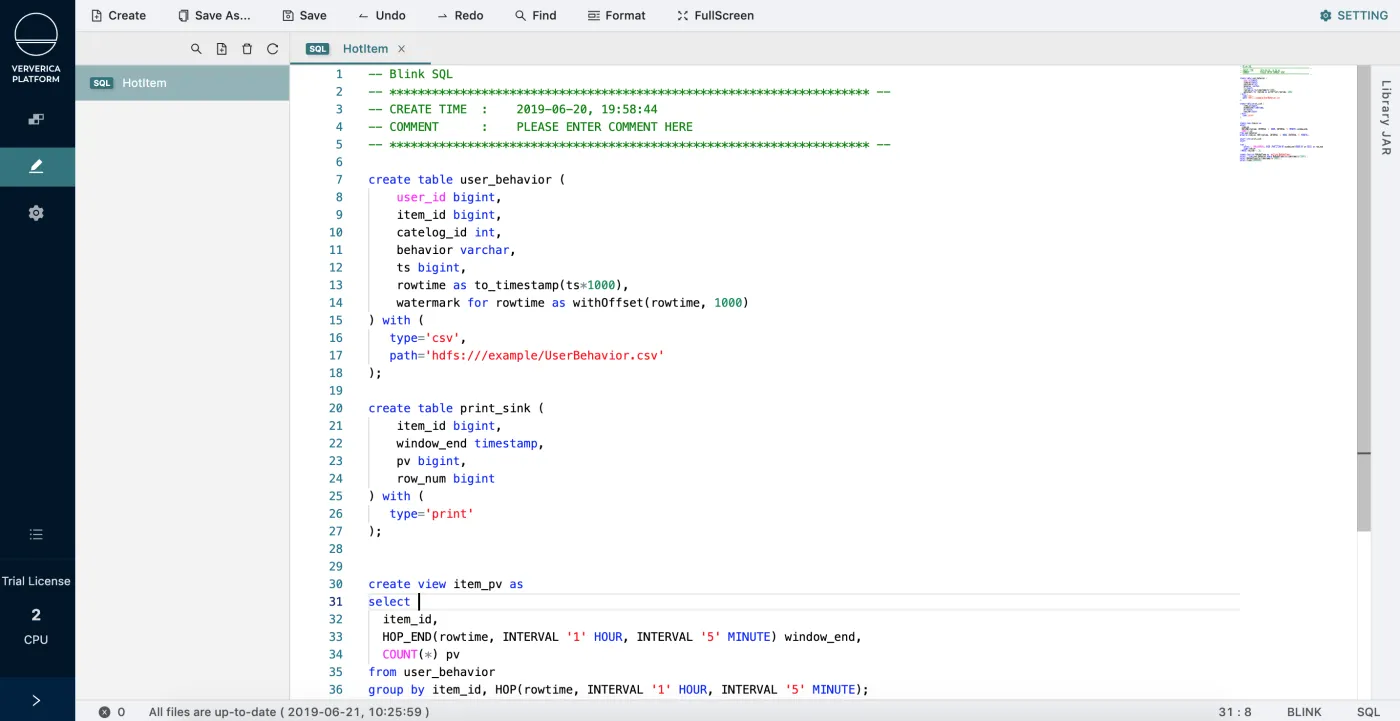Screen dimensions: 1400x721
Task: Click the CREATE TIME comment line
Action: 513,109
